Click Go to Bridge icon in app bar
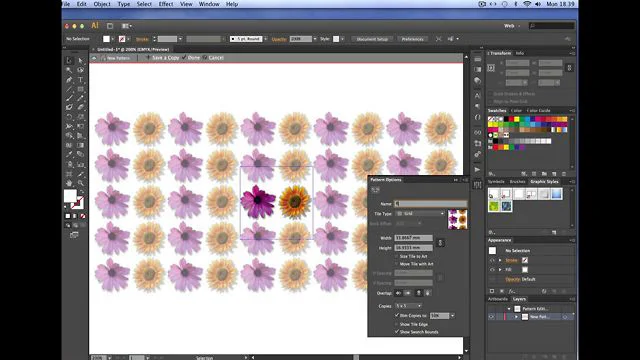 110,26
